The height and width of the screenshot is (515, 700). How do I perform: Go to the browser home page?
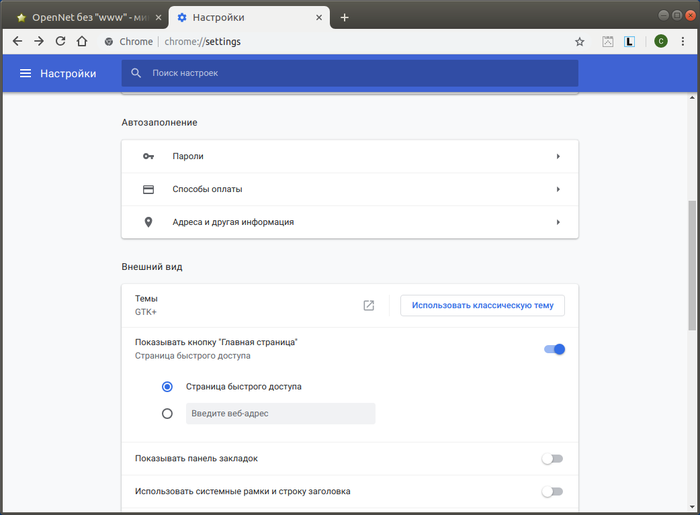click(x=82, y=41)
